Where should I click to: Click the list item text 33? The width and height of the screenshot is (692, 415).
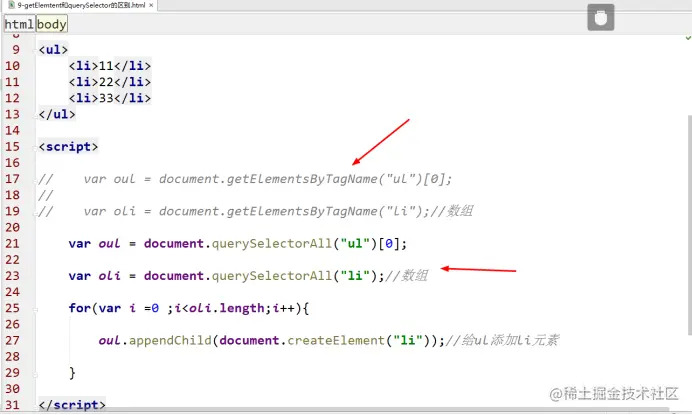point(106,98)
